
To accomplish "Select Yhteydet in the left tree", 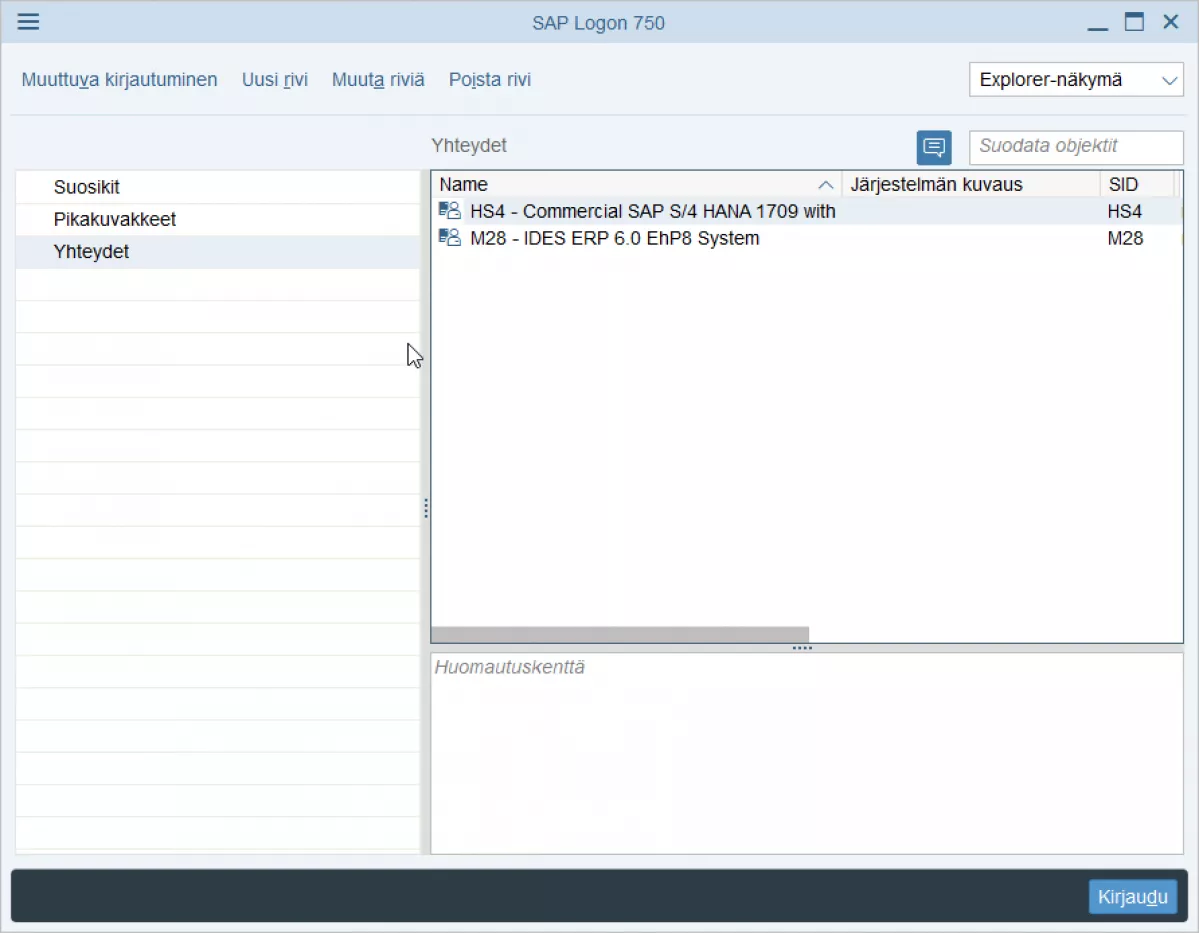I will [x=218, y=252].
